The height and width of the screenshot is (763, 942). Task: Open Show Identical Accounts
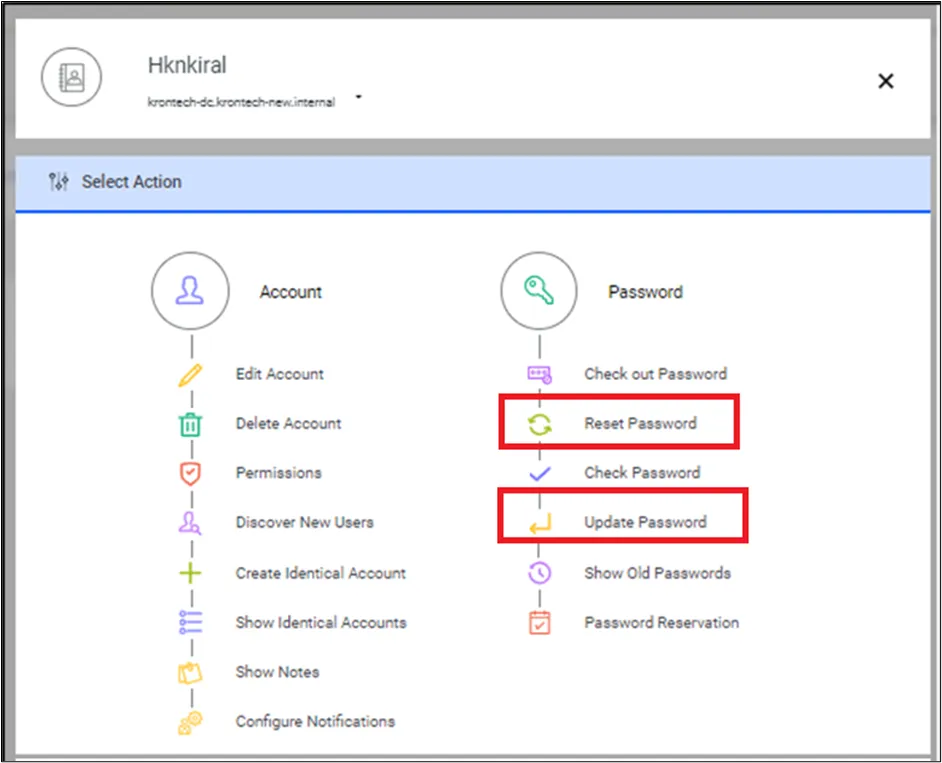tap(321, 622)
